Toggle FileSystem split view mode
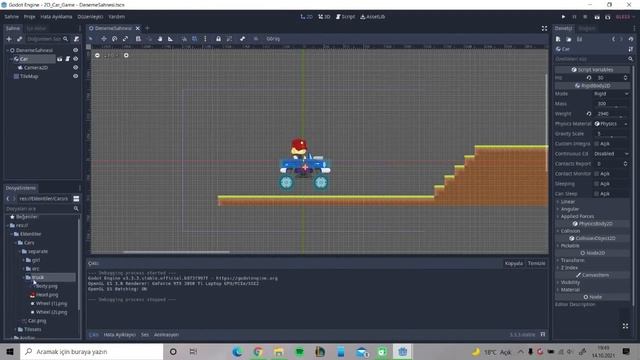Viewport: 640px width, 360px height. click(x=76, y=198)
